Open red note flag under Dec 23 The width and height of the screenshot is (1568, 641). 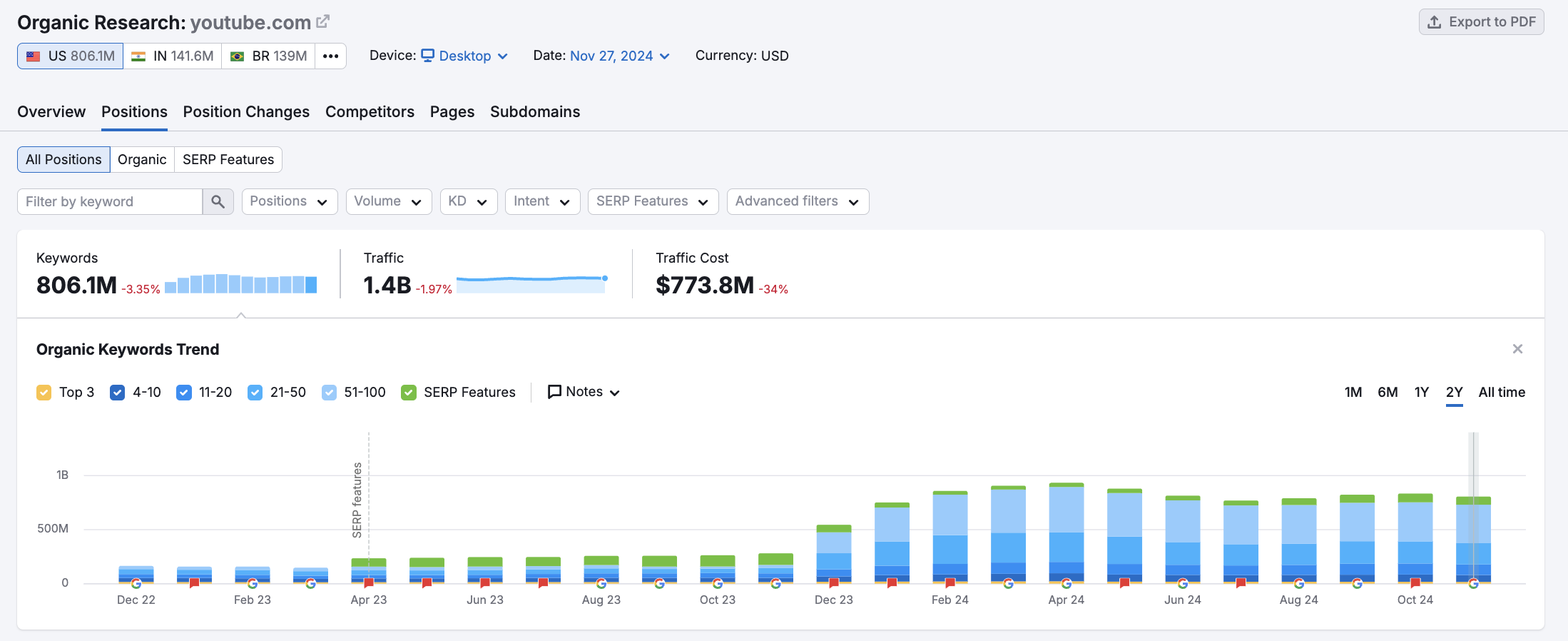(x=834, y=583)
